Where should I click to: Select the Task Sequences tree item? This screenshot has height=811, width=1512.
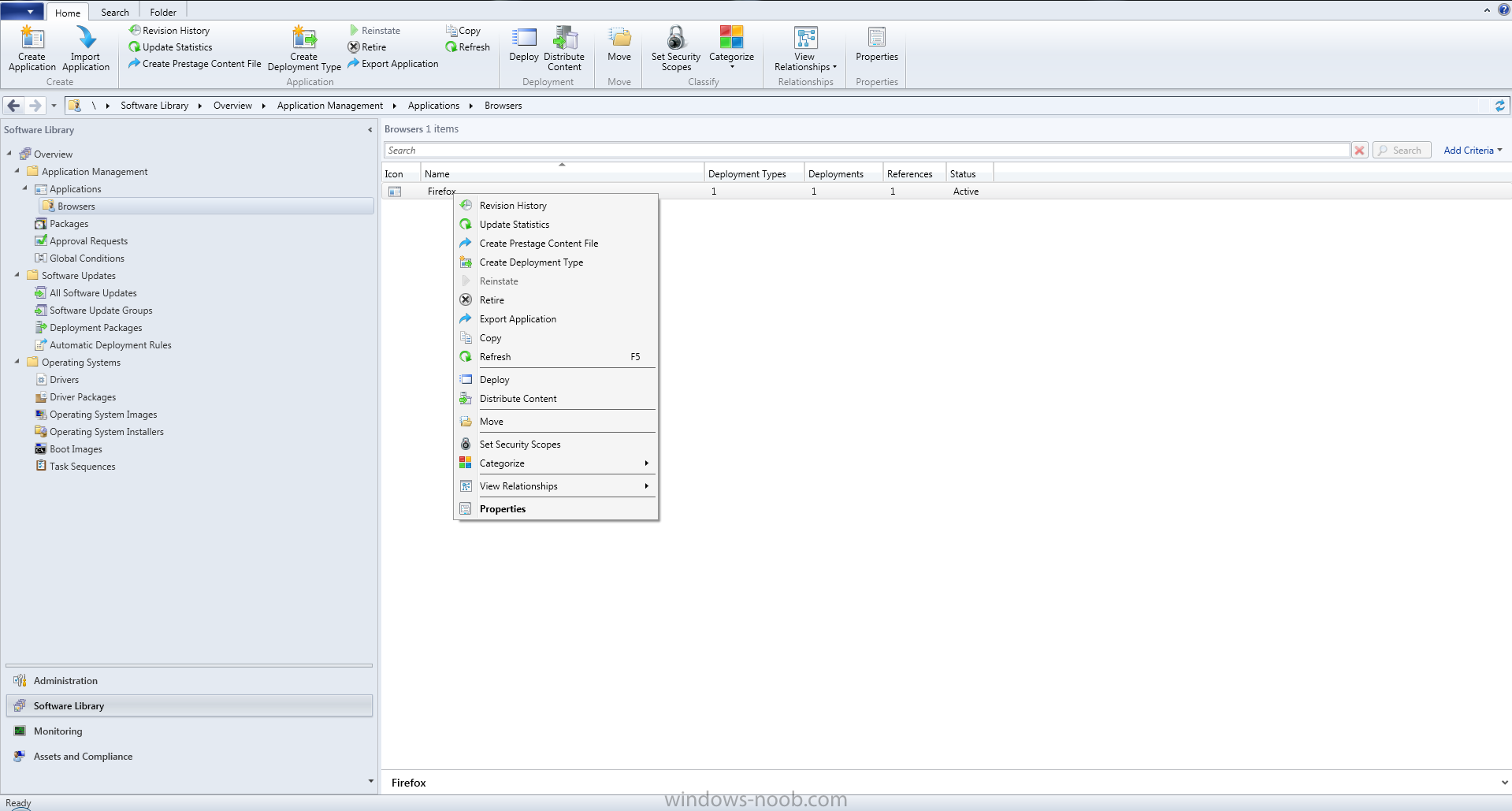coord(82,466)
